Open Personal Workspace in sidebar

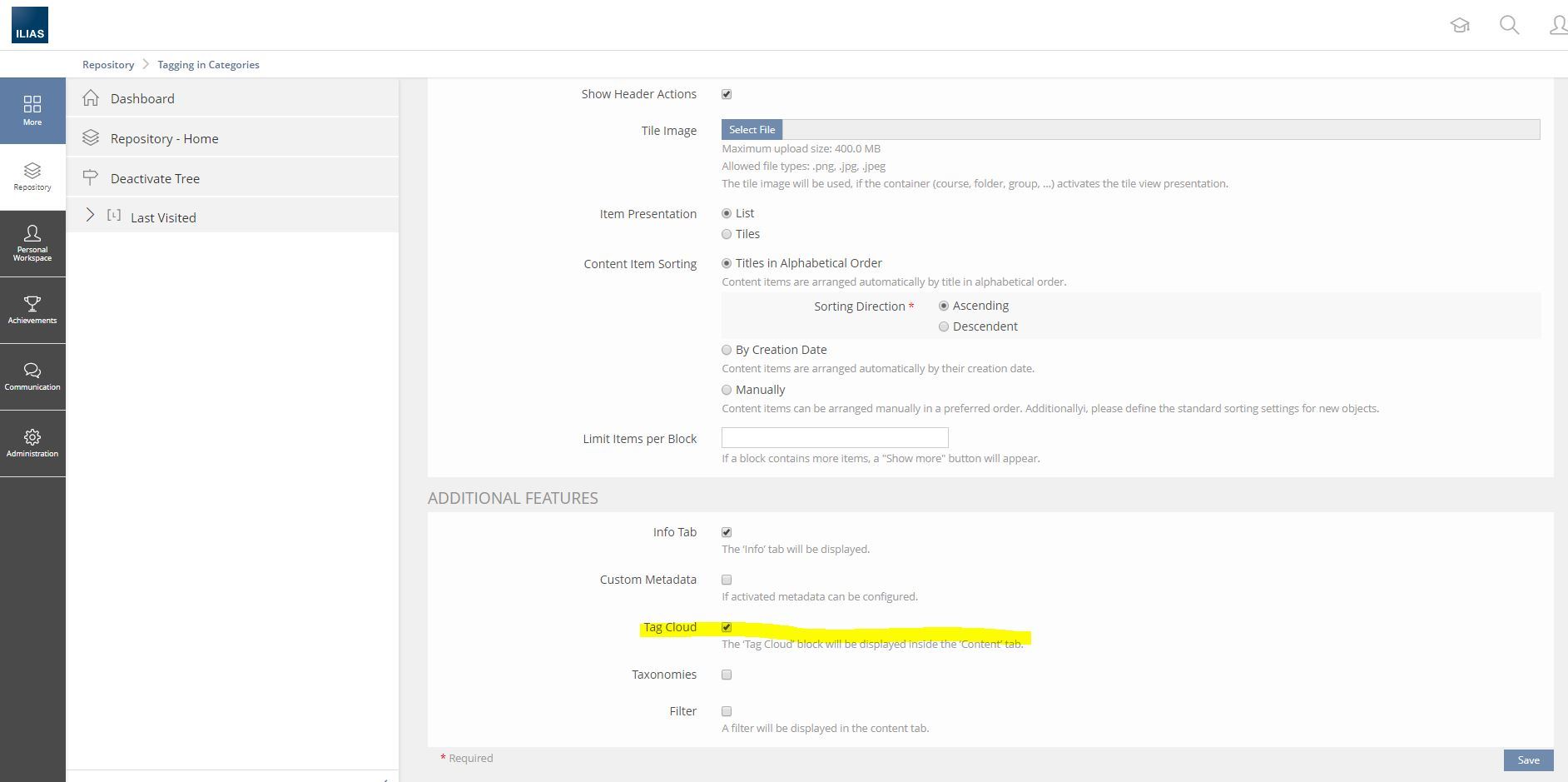point(32,243)
